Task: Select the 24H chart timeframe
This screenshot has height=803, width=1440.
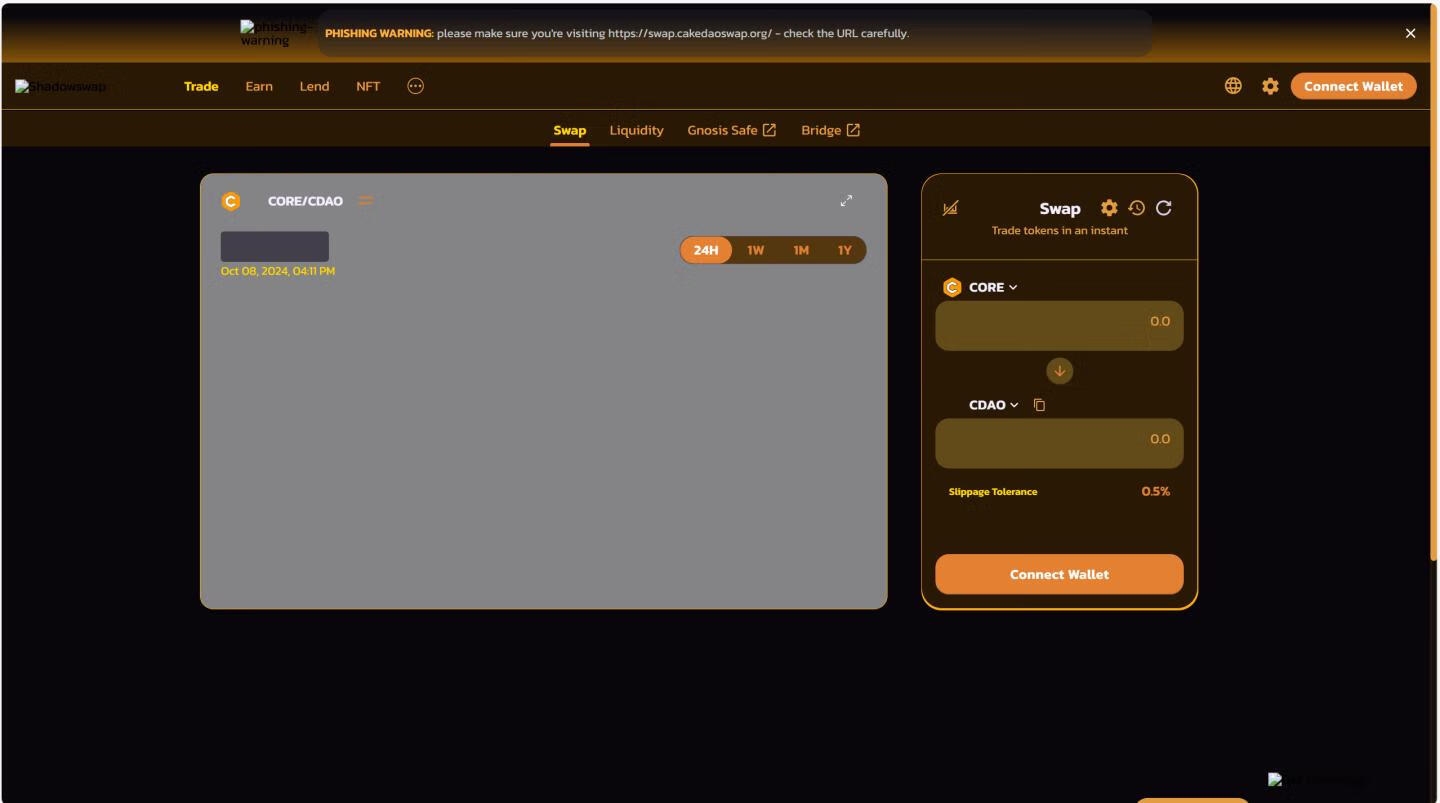Action: tap(706, 250)
